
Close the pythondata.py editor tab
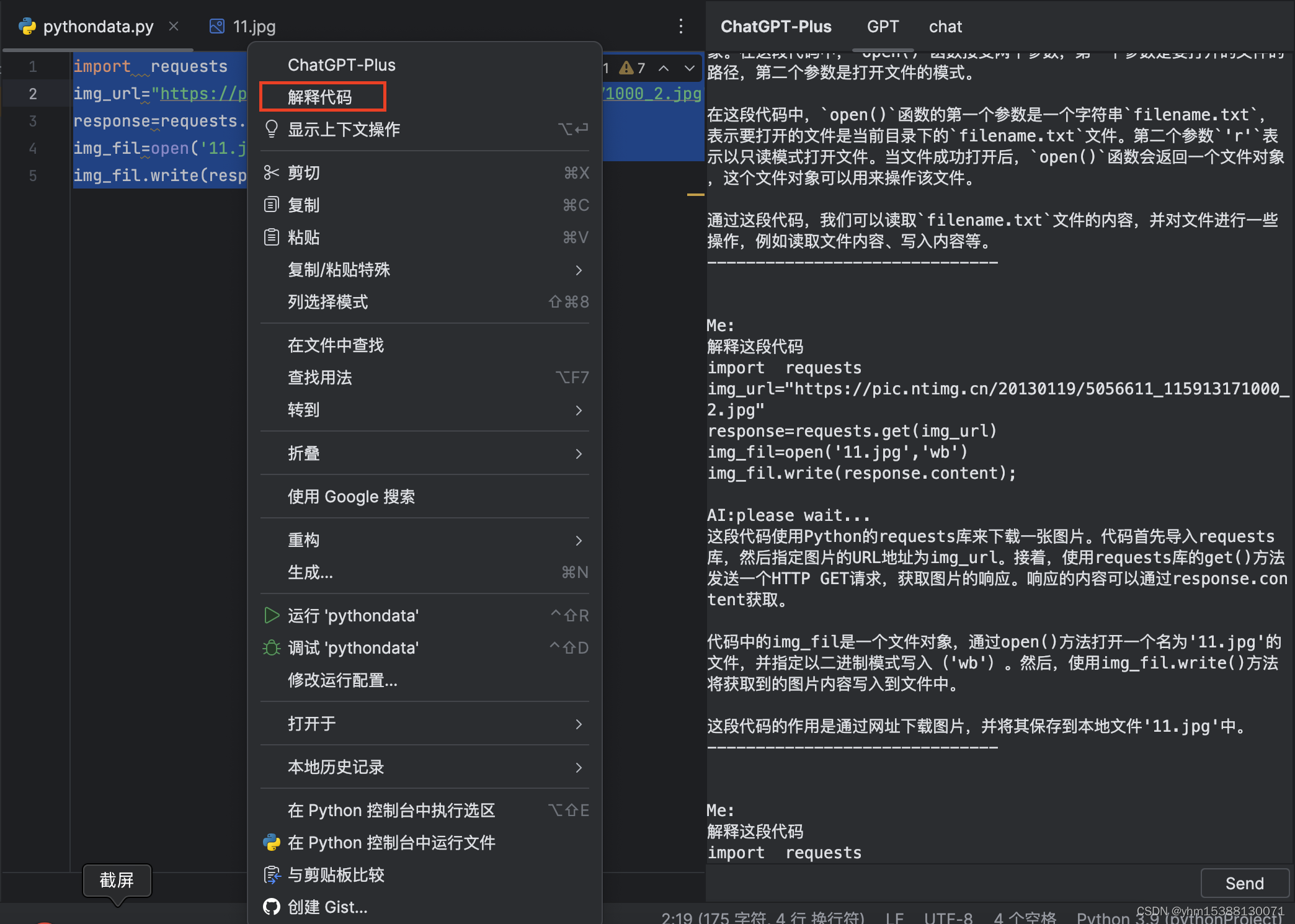(x=174, y=26)
